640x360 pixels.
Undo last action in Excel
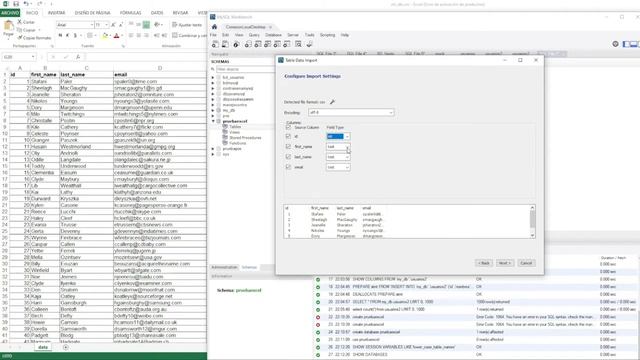(x=26, y=4)
